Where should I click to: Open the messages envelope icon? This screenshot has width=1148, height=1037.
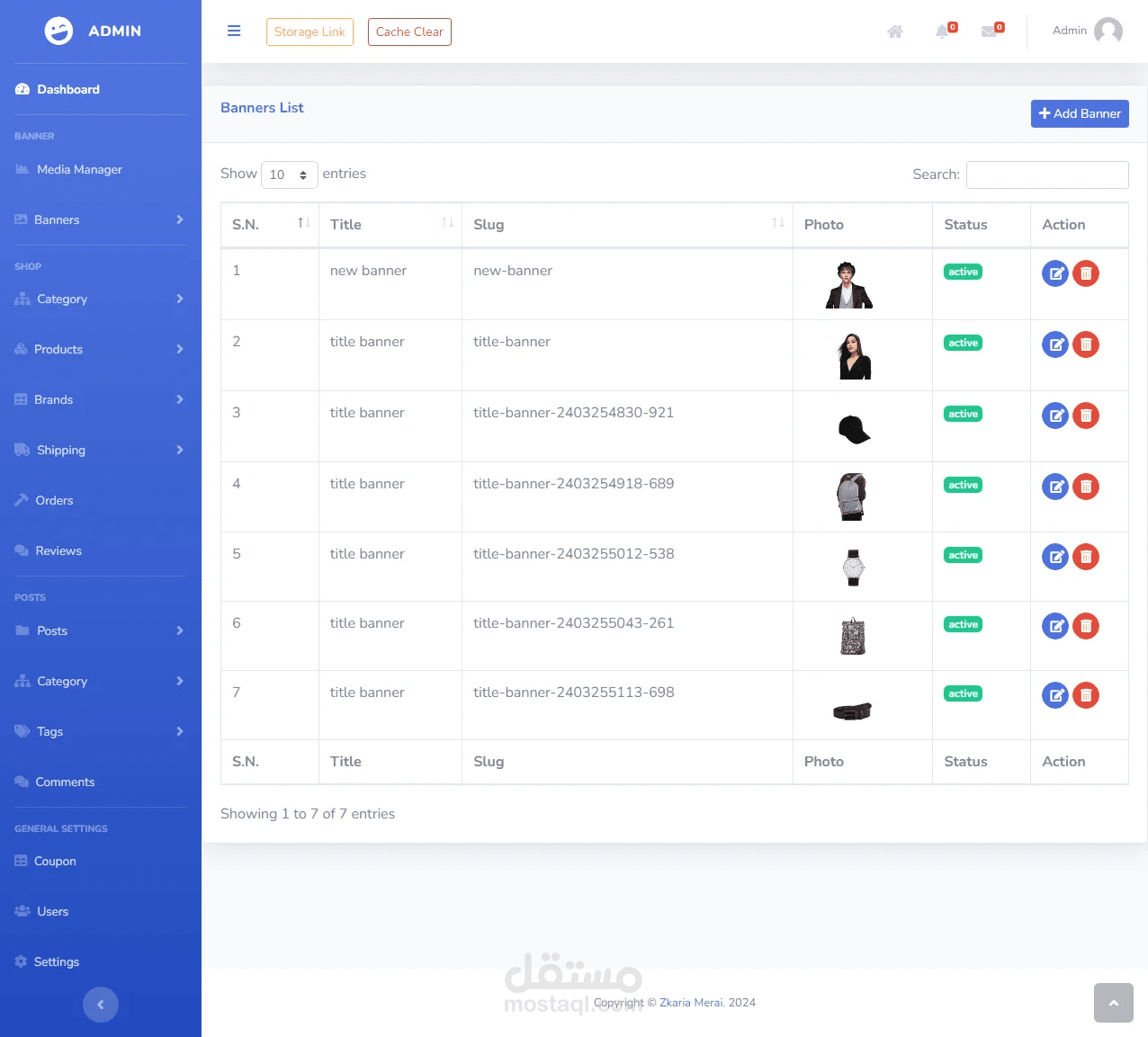click(x=989, y=31)
